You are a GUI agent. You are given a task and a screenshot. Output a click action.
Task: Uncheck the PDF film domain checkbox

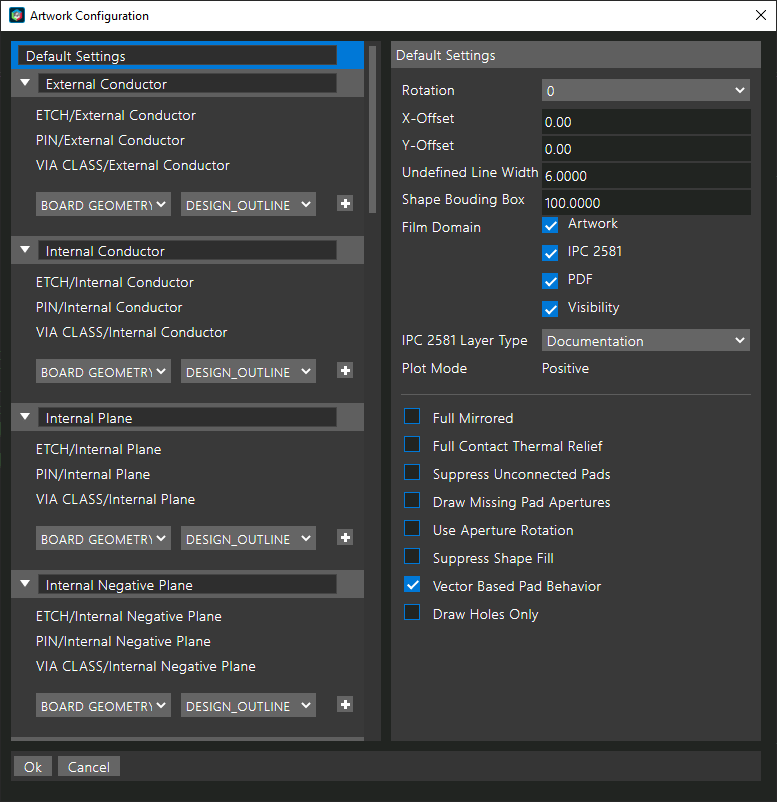(x=550, y=281)
